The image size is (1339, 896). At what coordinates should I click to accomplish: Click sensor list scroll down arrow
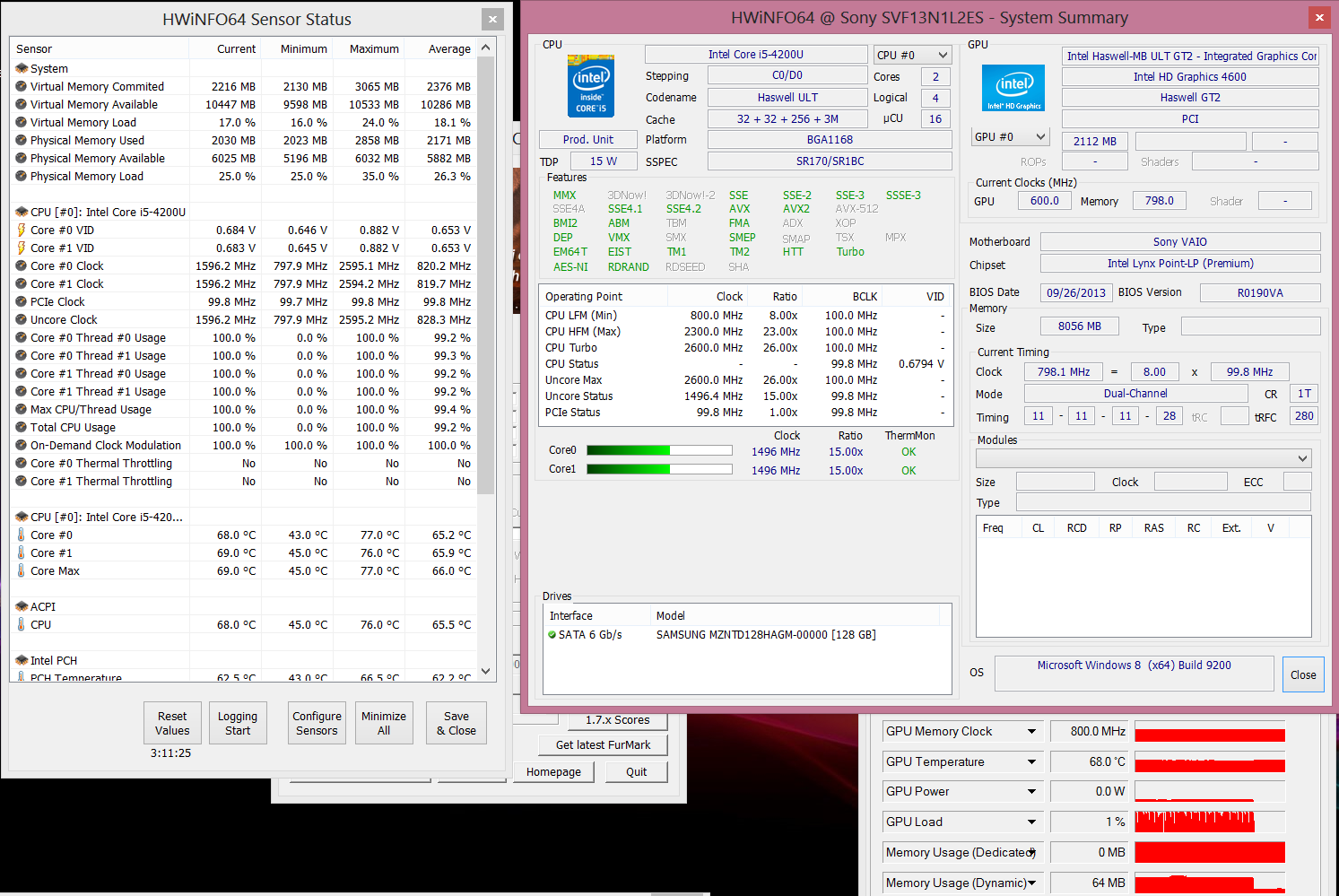(486, 671)
